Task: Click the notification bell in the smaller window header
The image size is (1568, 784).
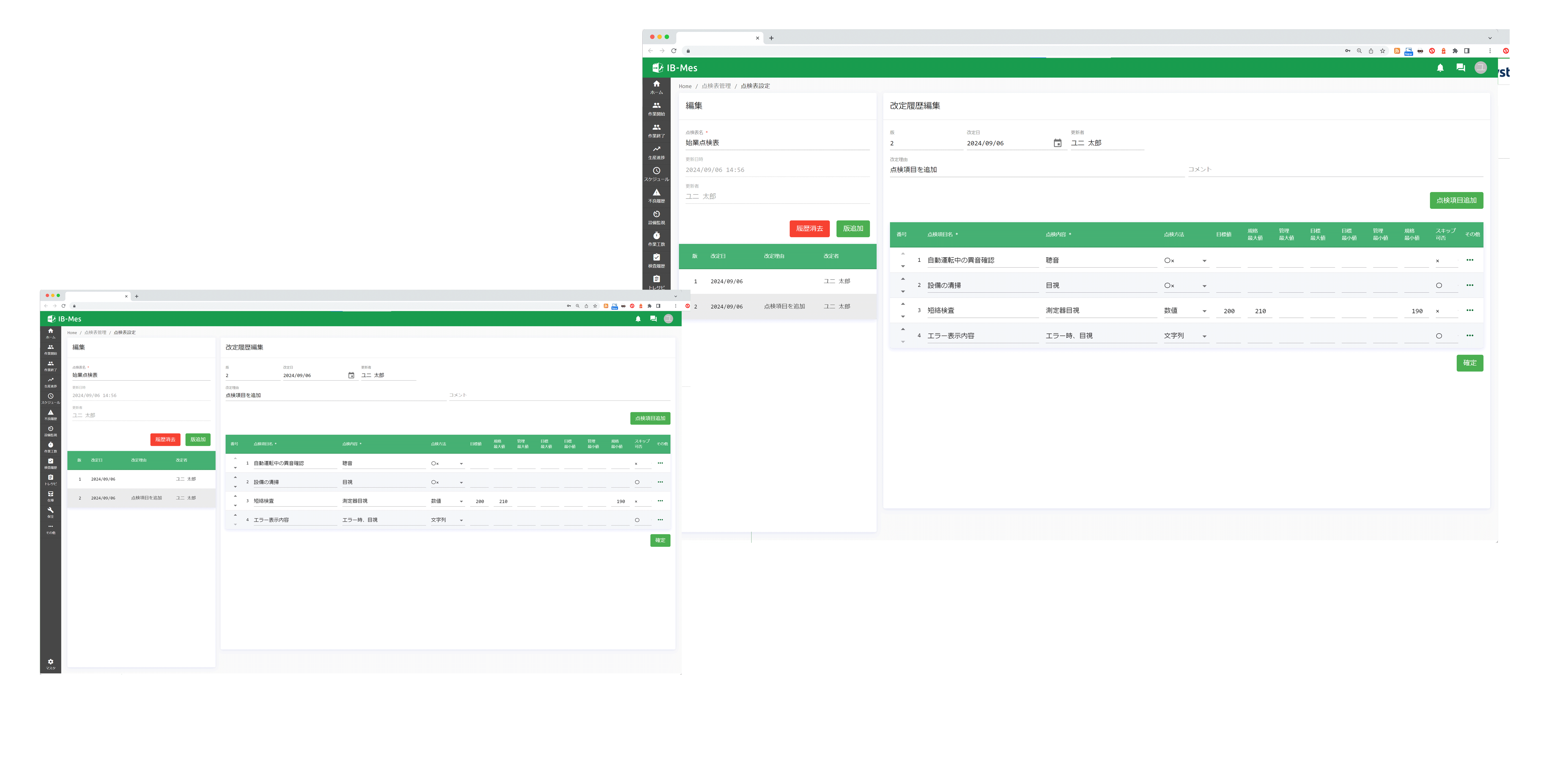Action: pyautogui.click(x=638, y=319)
